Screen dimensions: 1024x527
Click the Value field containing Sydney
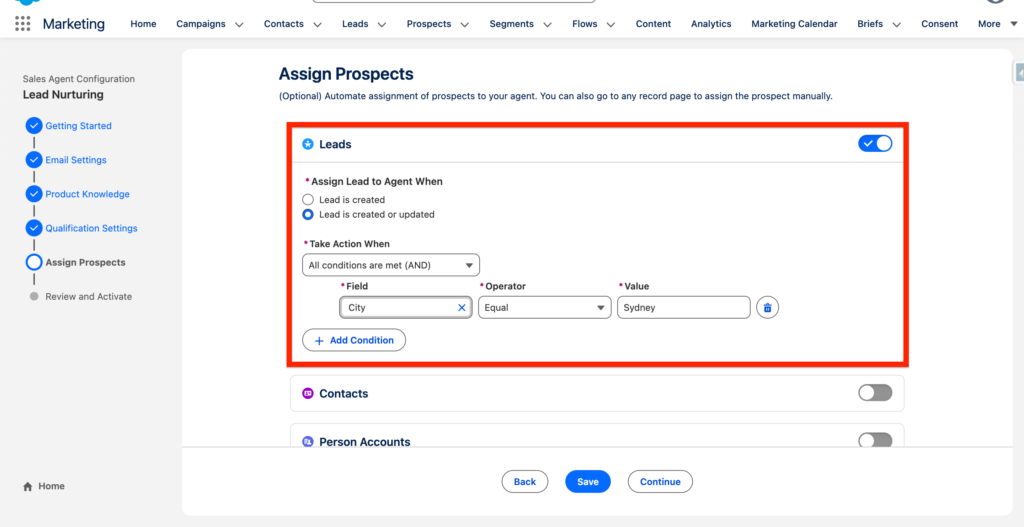[x=683, y=308]
